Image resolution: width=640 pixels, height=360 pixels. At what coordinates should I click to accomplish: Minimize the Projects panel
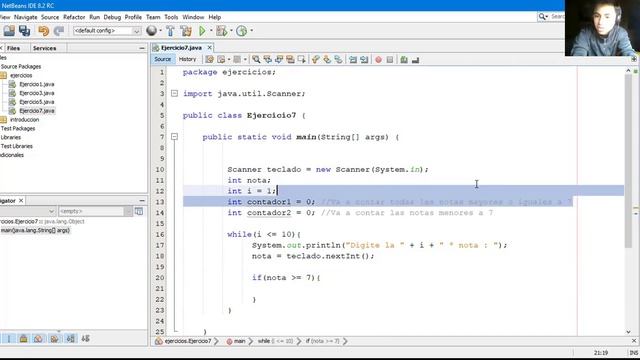pos(142,48)
